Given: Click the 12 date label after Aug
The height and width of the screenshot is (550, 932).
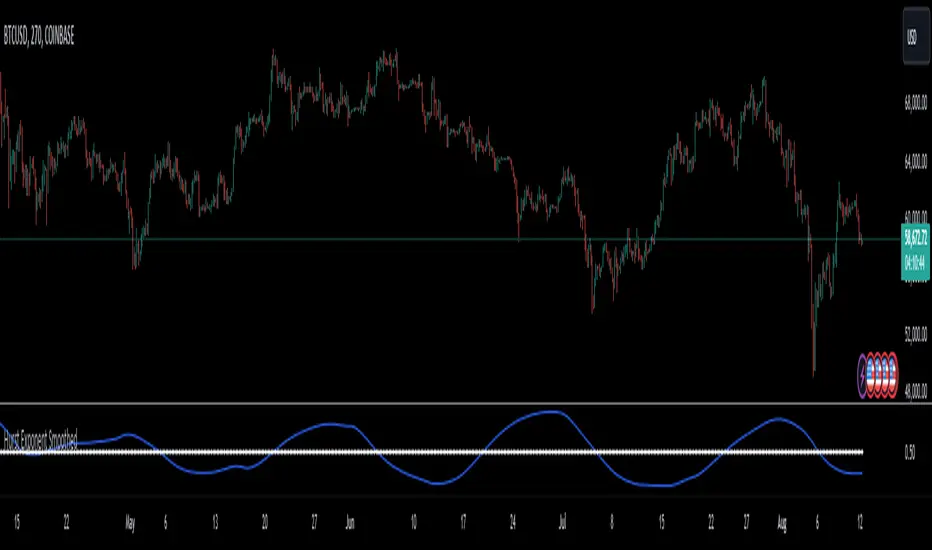Looking at the screenshot, I should pyautogui.click(x=860, y=522).
